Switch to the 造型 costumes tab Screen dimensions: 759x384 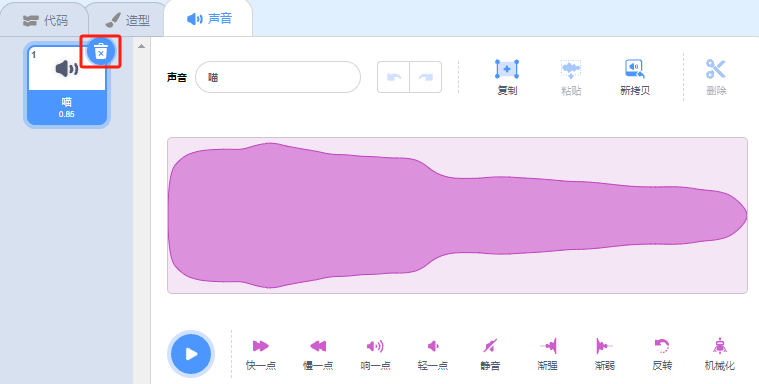(x=127, y=20)
